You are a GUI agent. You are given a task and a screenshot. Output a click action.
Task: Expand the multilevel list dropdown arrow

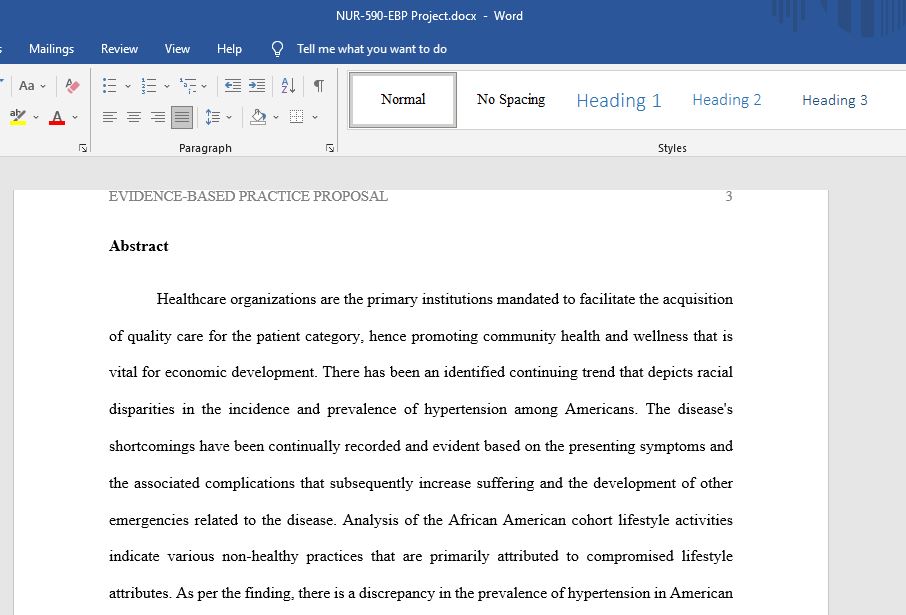tap(204, 87)
